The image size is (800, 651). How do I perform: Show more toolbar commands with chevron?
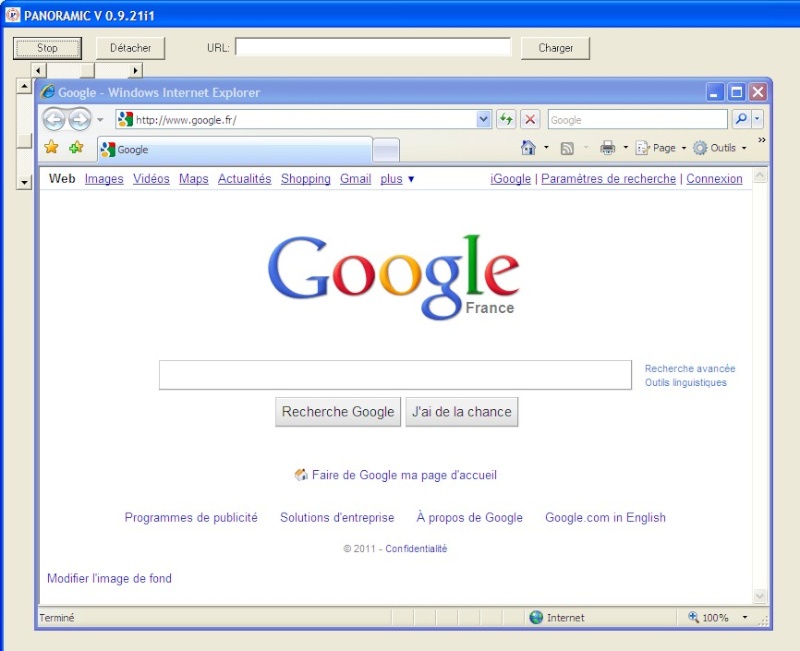point(761,140)
